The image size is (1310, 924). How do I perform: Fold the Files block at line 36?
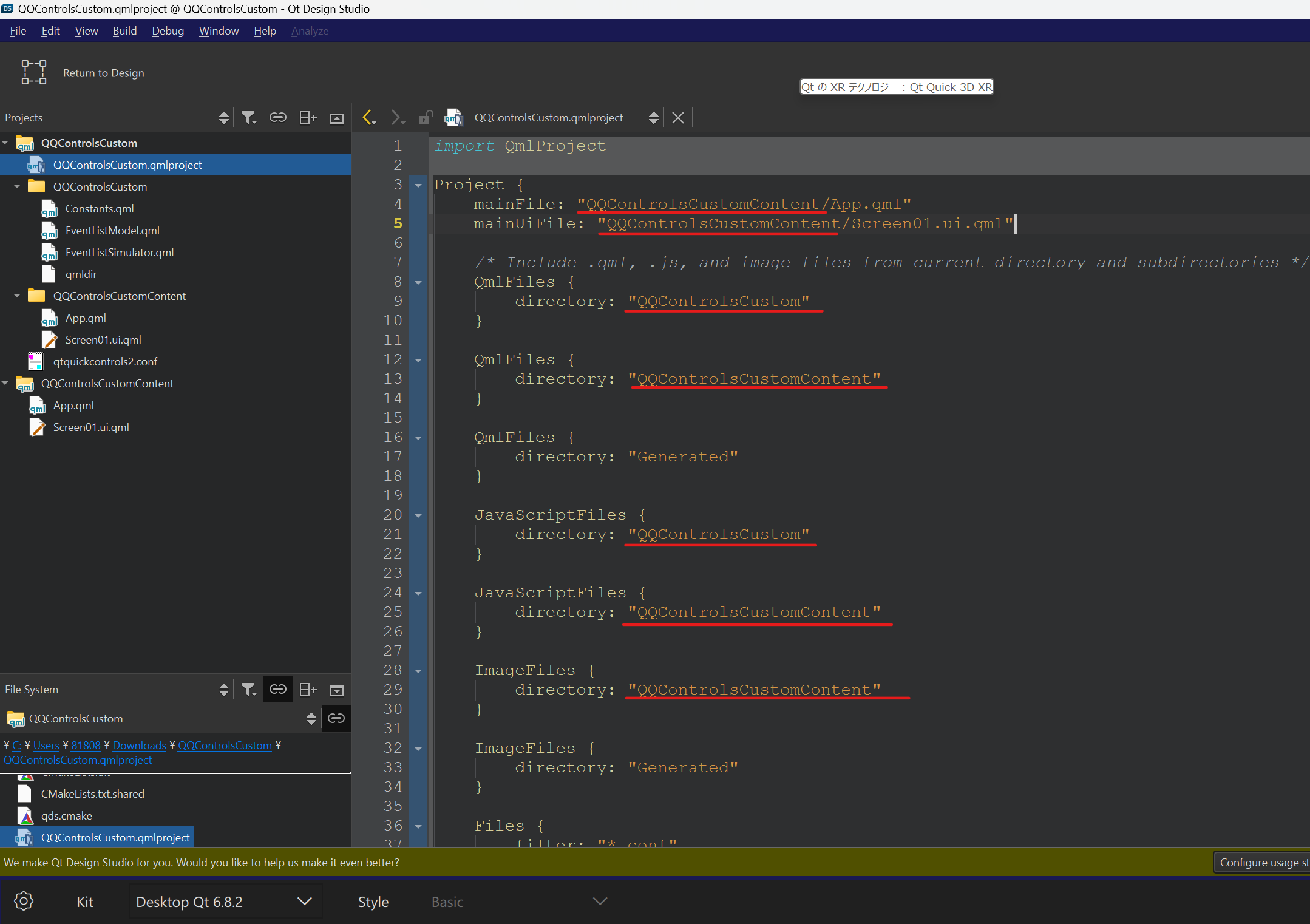(x=418, y=826)
